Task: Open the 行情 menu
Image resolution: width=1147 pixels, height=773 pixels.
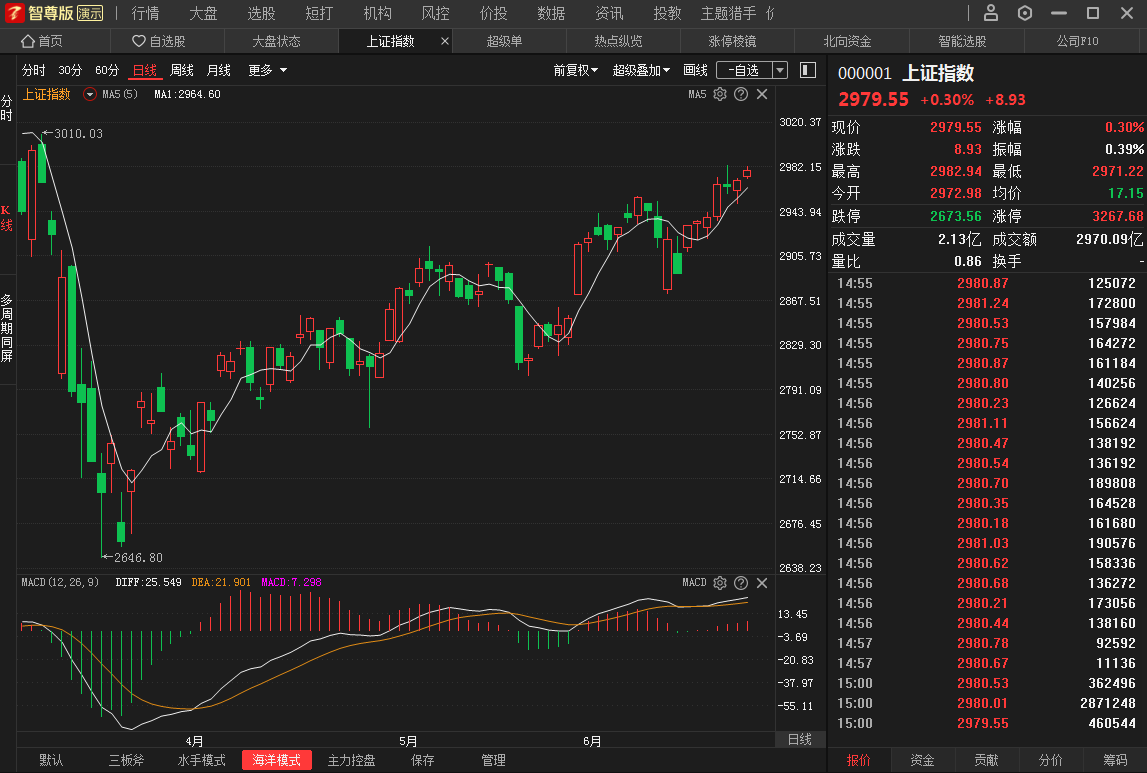Action: pos(145,13)
